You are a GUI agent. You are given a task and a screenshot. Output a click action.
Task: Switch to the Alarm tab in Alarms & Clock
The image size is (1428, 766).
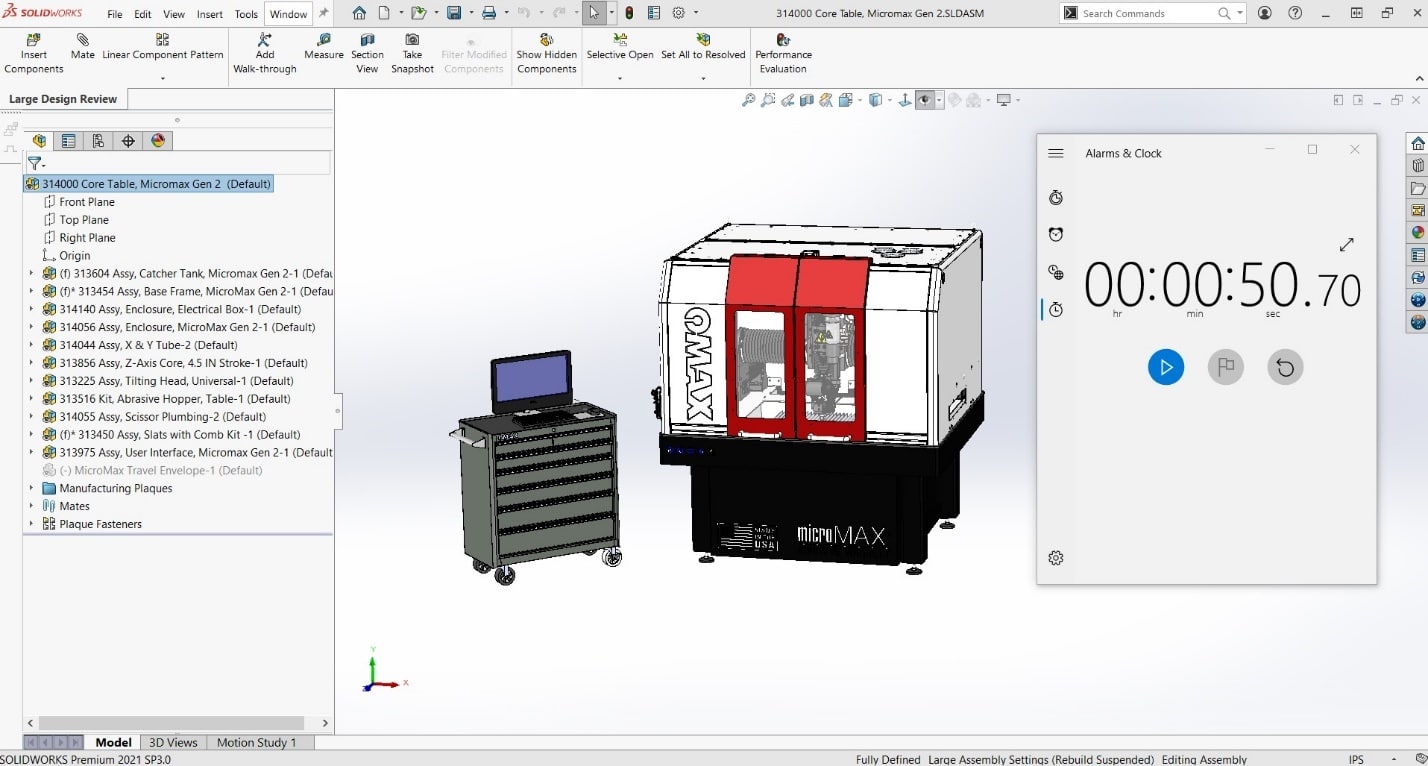1056,234
